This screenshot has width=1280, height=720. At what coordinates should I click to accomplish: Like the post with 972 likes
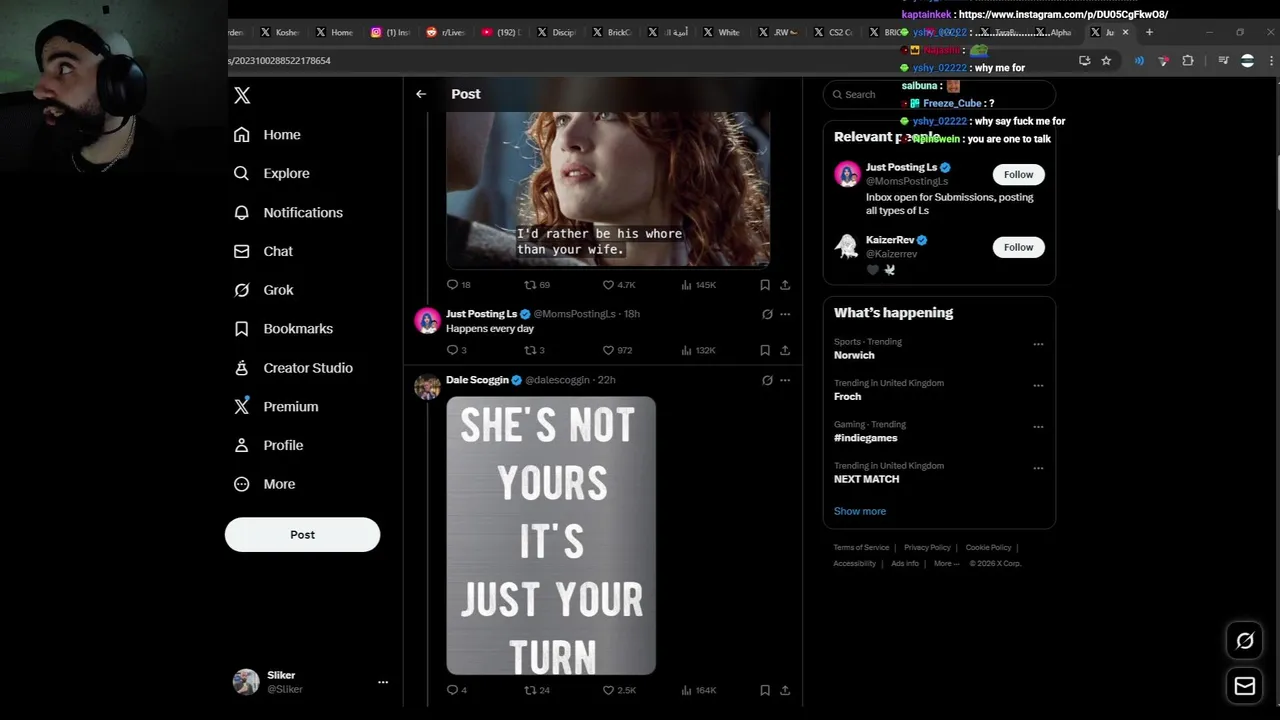617,350
